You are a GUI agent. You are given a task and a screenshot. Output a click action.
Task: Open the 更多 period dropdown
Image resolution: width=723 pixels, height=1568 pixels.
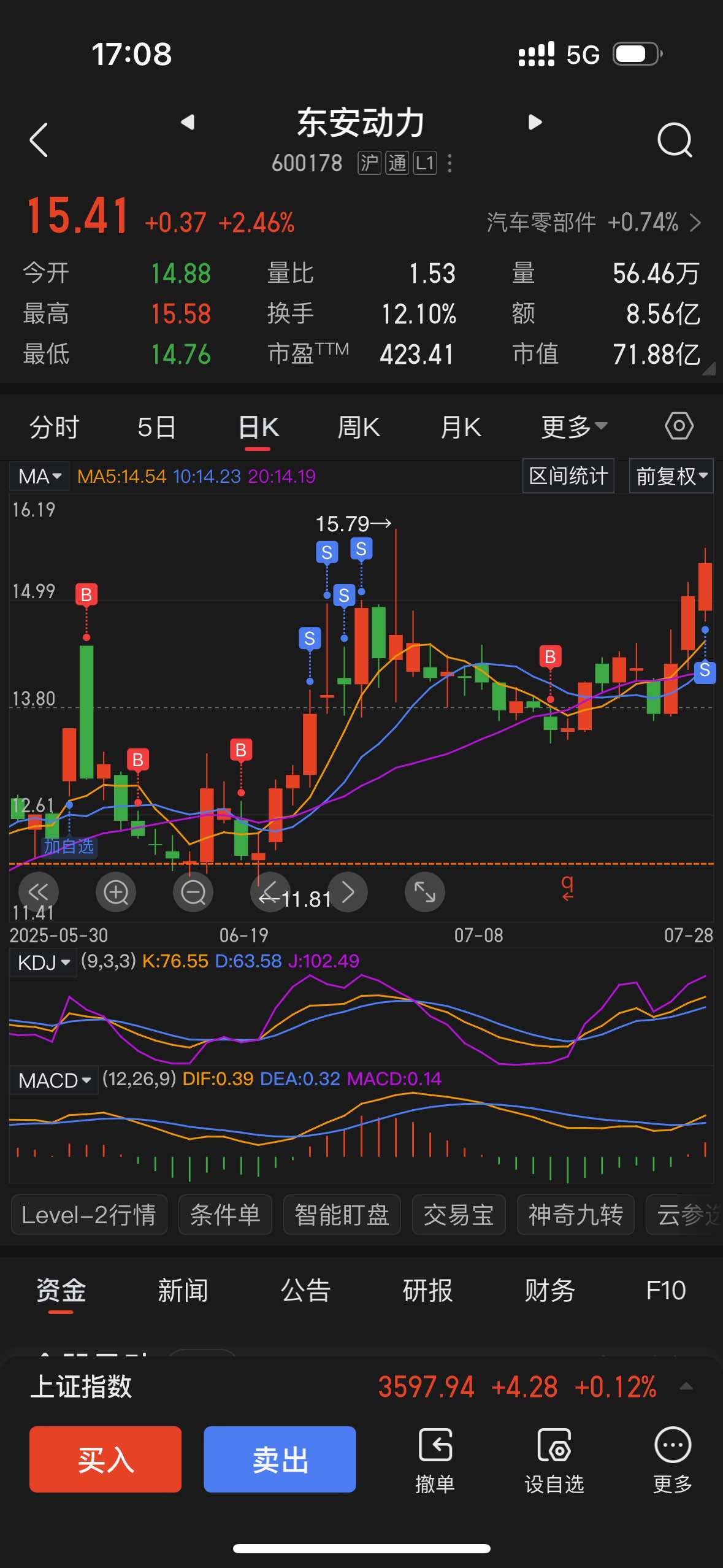[x=574, y=427]
